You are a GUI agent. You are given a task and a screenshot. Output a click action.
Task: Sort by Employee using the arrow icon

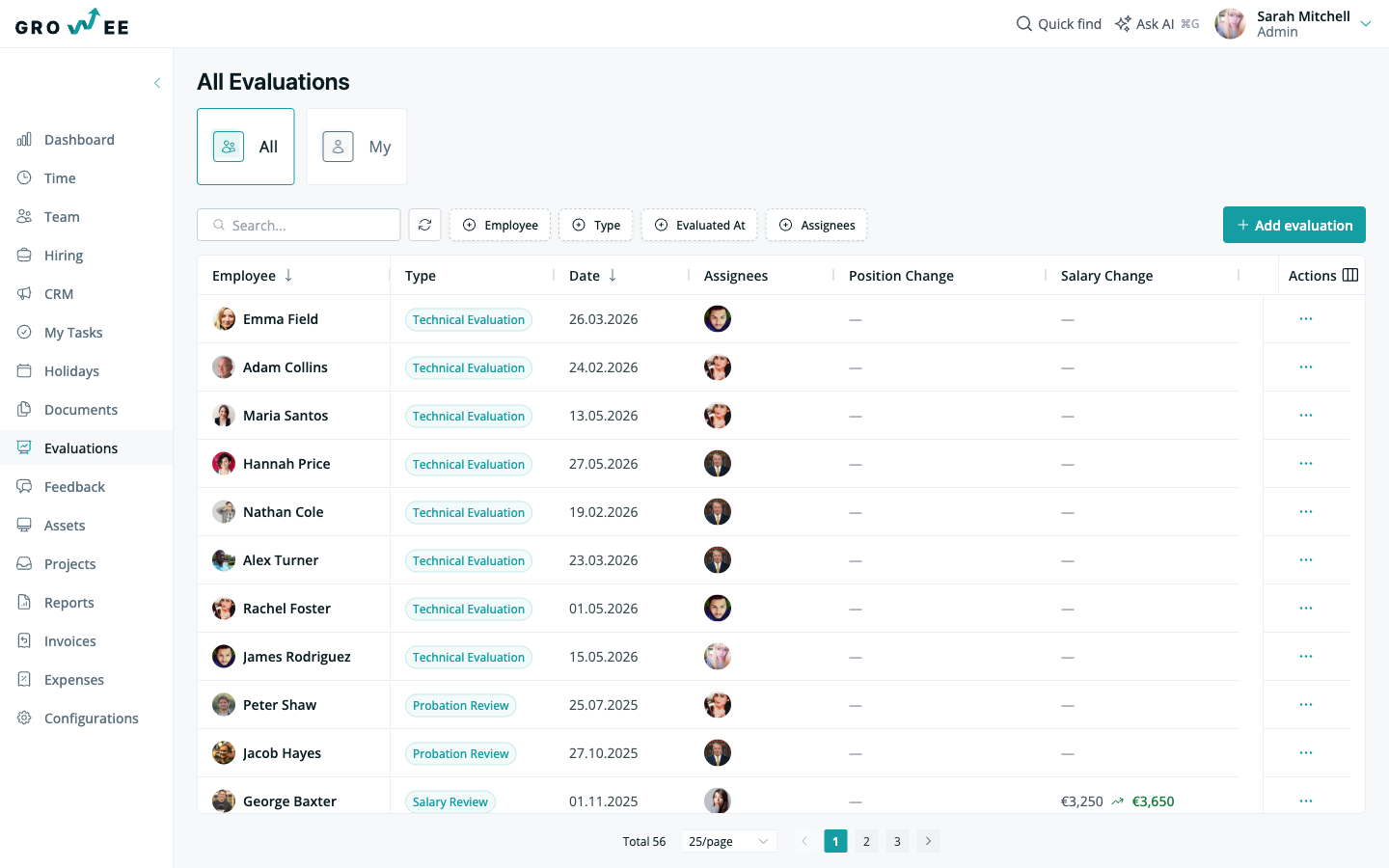pos(288,275)
